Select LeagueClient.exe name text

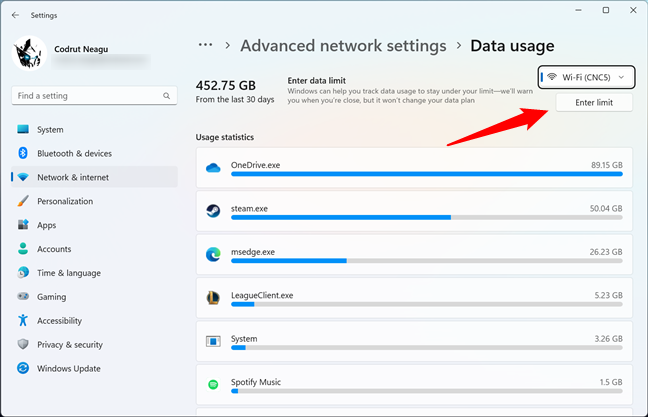click(x=262, y=295)
